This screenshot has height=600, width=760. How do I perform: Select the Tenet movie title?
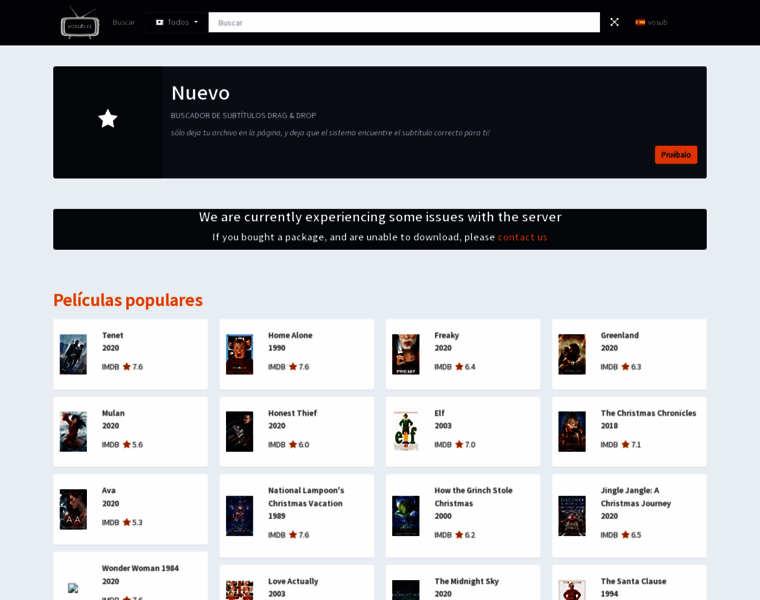coord(112,335)
